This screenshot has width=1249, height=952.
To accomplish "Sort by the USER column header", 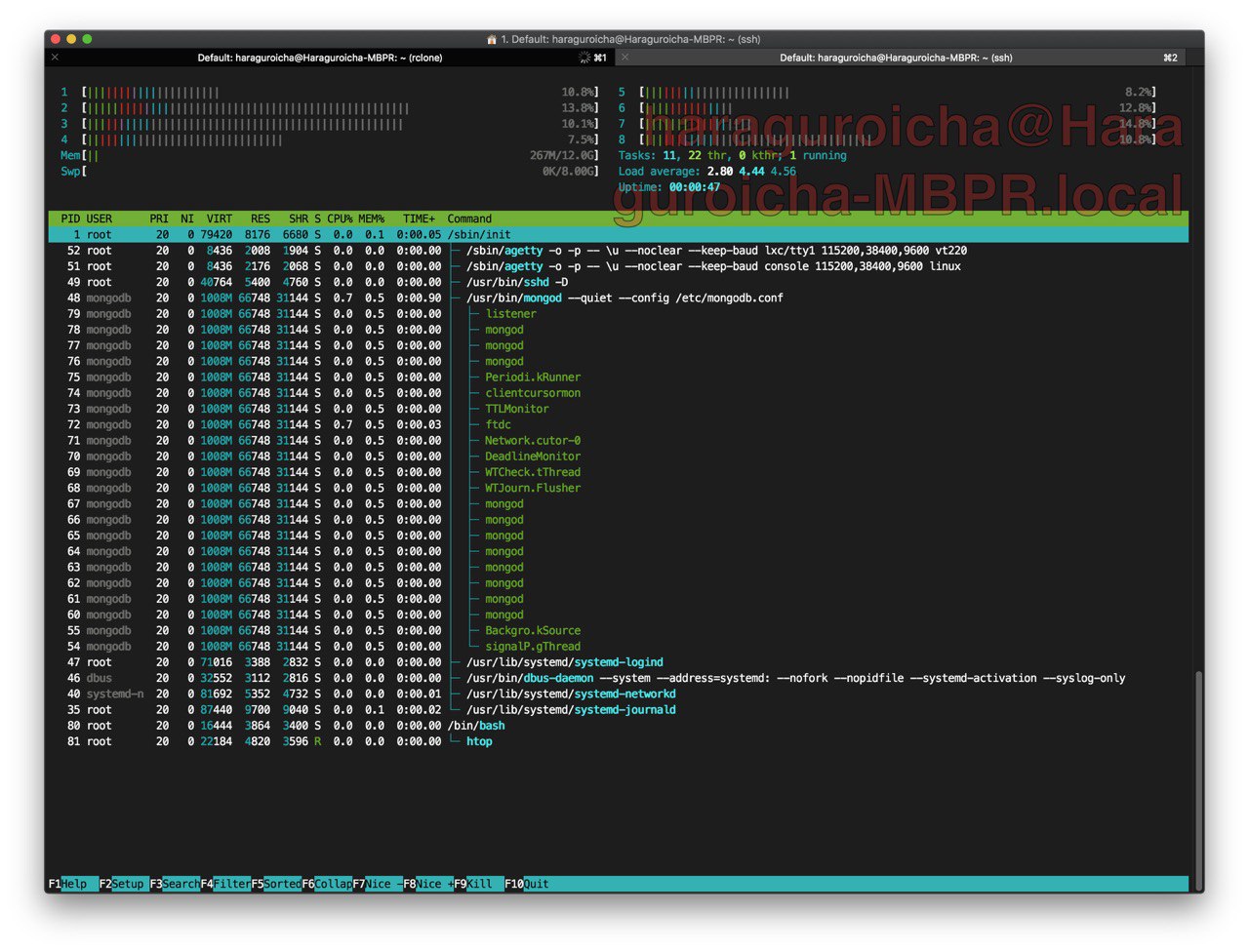I will point(100,218).
